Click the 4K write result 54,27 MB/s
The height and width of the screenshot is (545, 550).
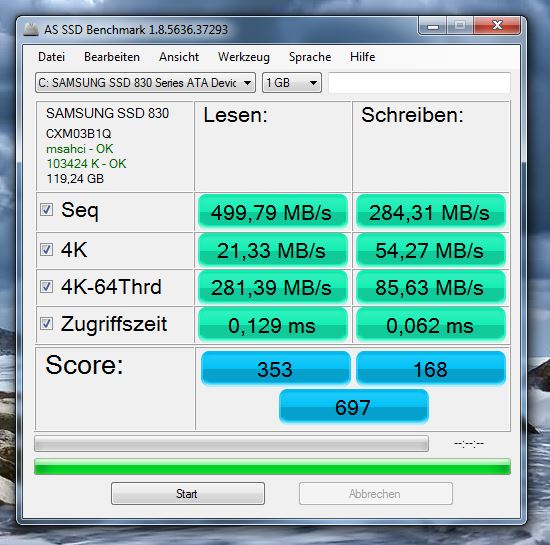pos(431,250)
